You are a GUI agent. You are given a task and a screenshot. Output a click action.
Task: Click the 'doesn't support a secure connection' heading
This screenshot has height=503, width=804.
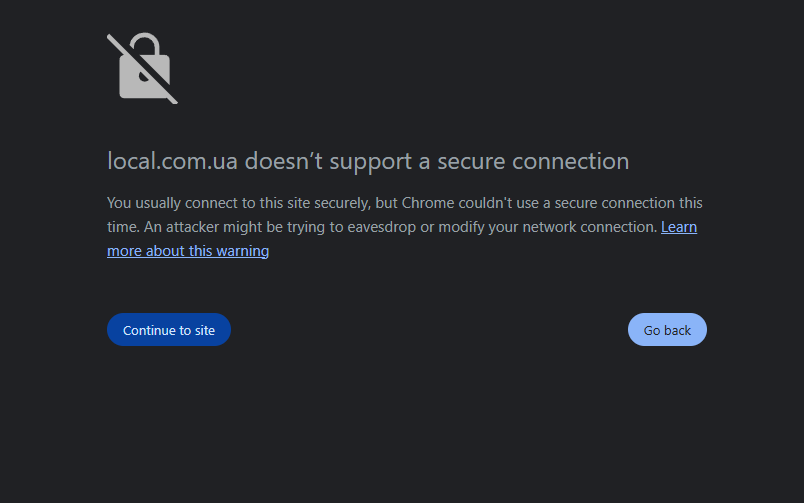point(436,162)
